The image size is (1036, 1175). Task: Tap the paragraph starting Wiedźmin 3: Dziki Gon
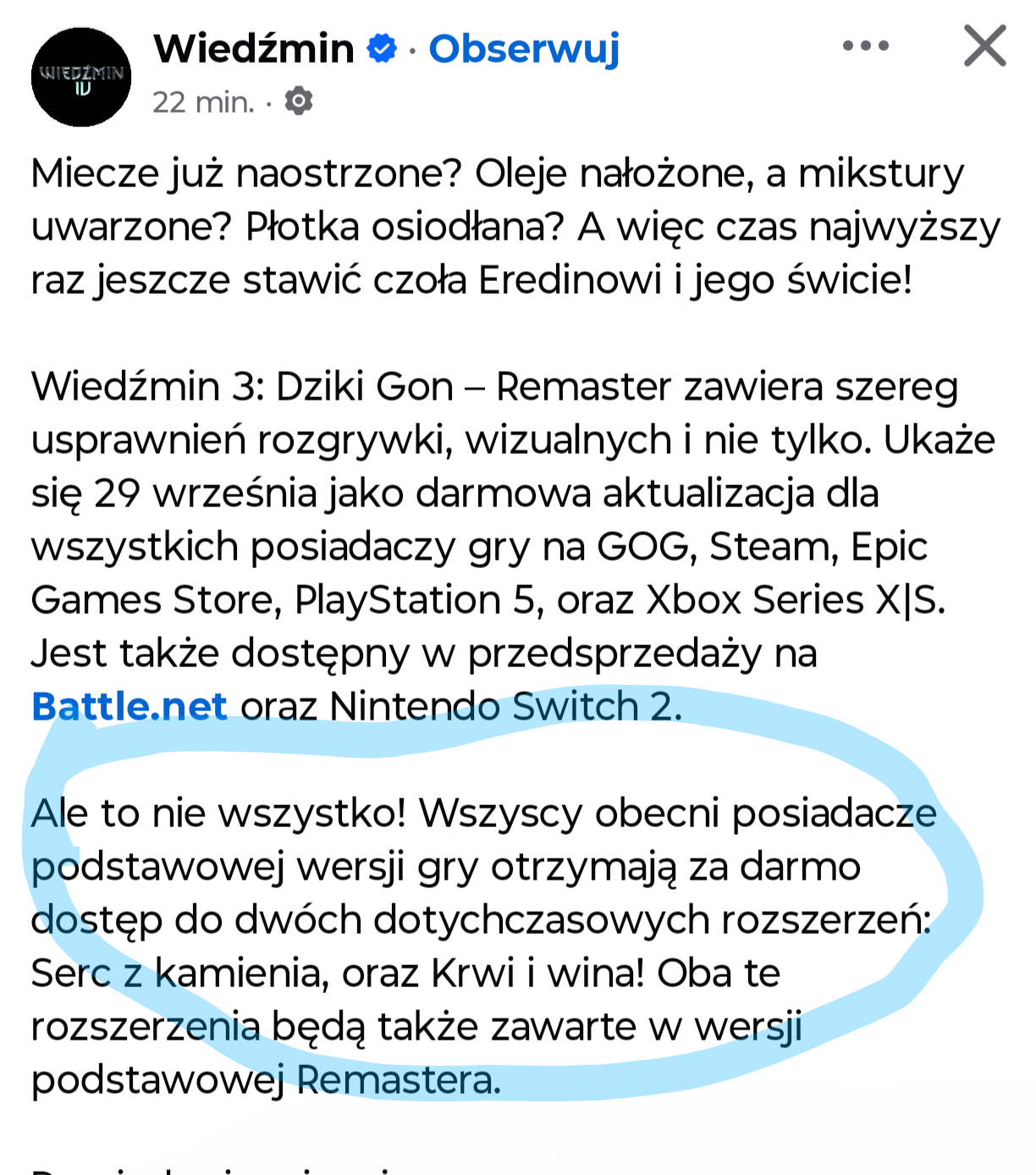513,546
